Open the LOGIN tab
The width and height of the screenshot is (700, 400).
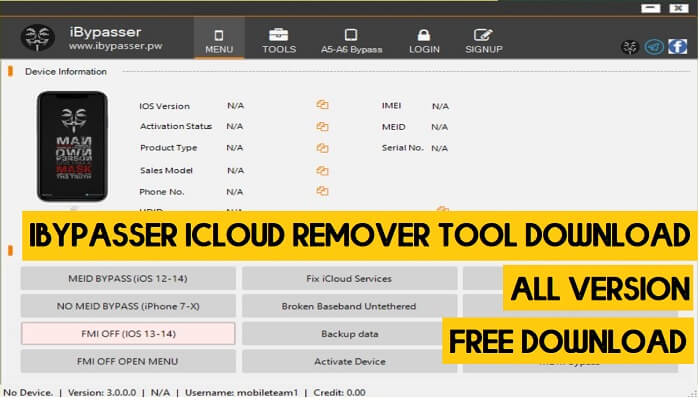424,41
